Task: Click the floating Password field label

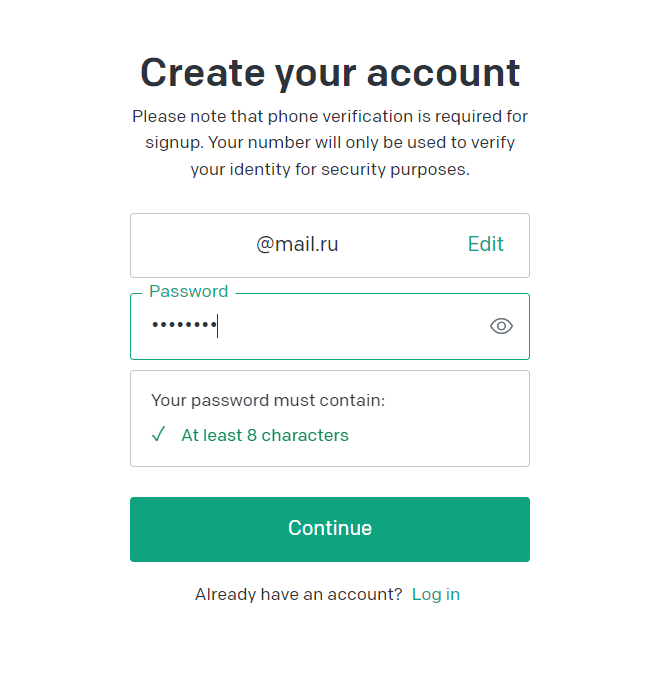Action: point(189,291)
